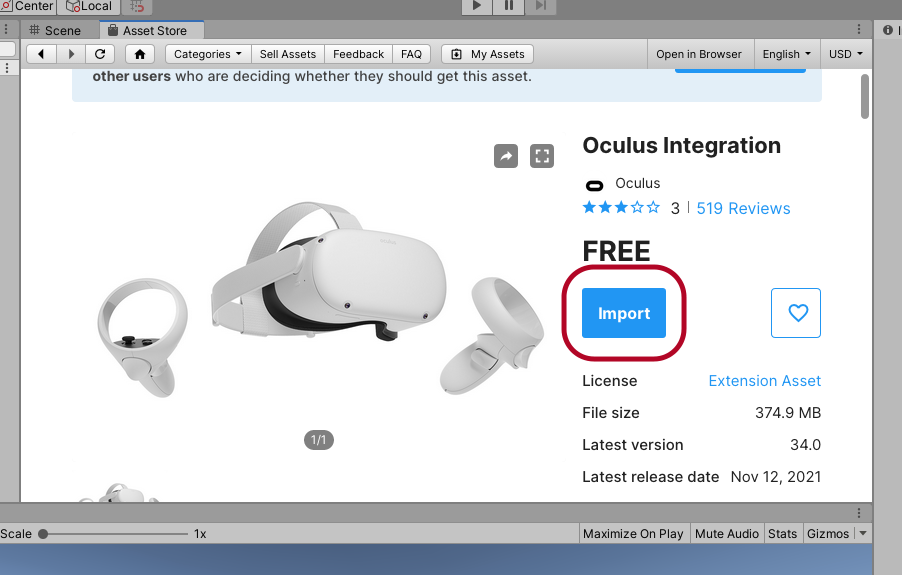Viewport: 902px width, 575px height.
Task: Click Open in Browser
Action: (699, 54)
